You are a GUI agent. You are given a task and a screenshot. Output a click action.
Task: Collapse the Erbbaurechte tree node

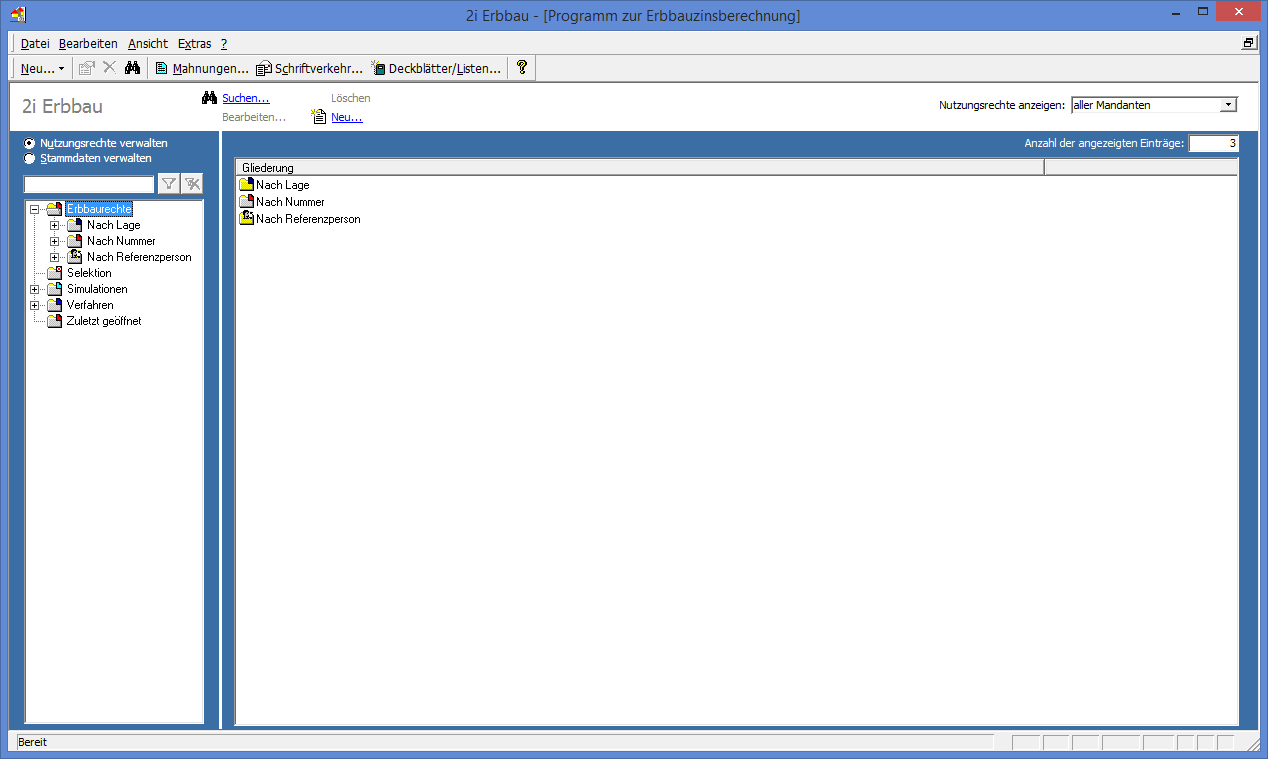point(35,210)
